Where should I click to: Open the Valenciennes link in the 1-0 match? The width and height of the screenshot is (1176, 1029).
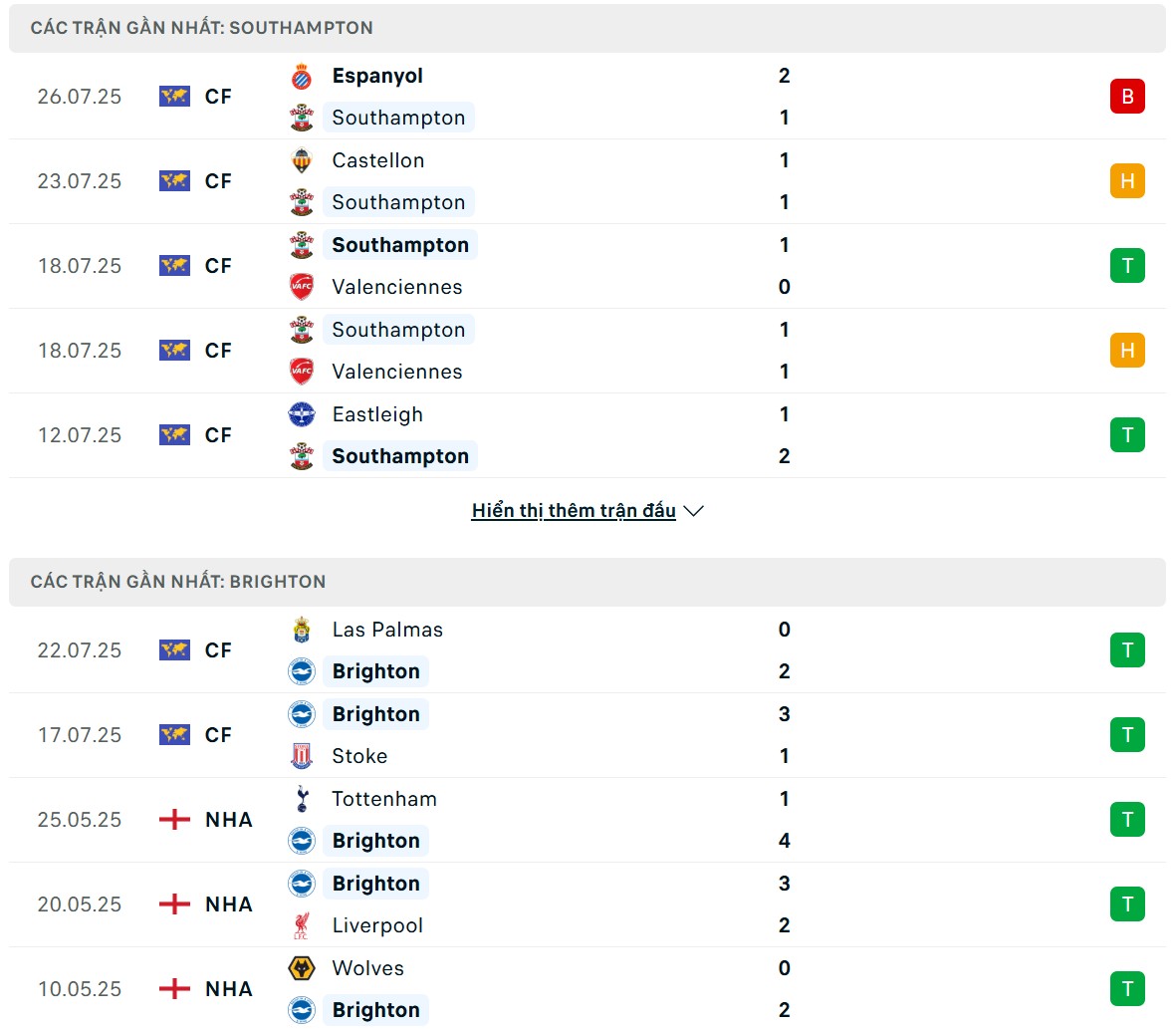coord(397,287)
